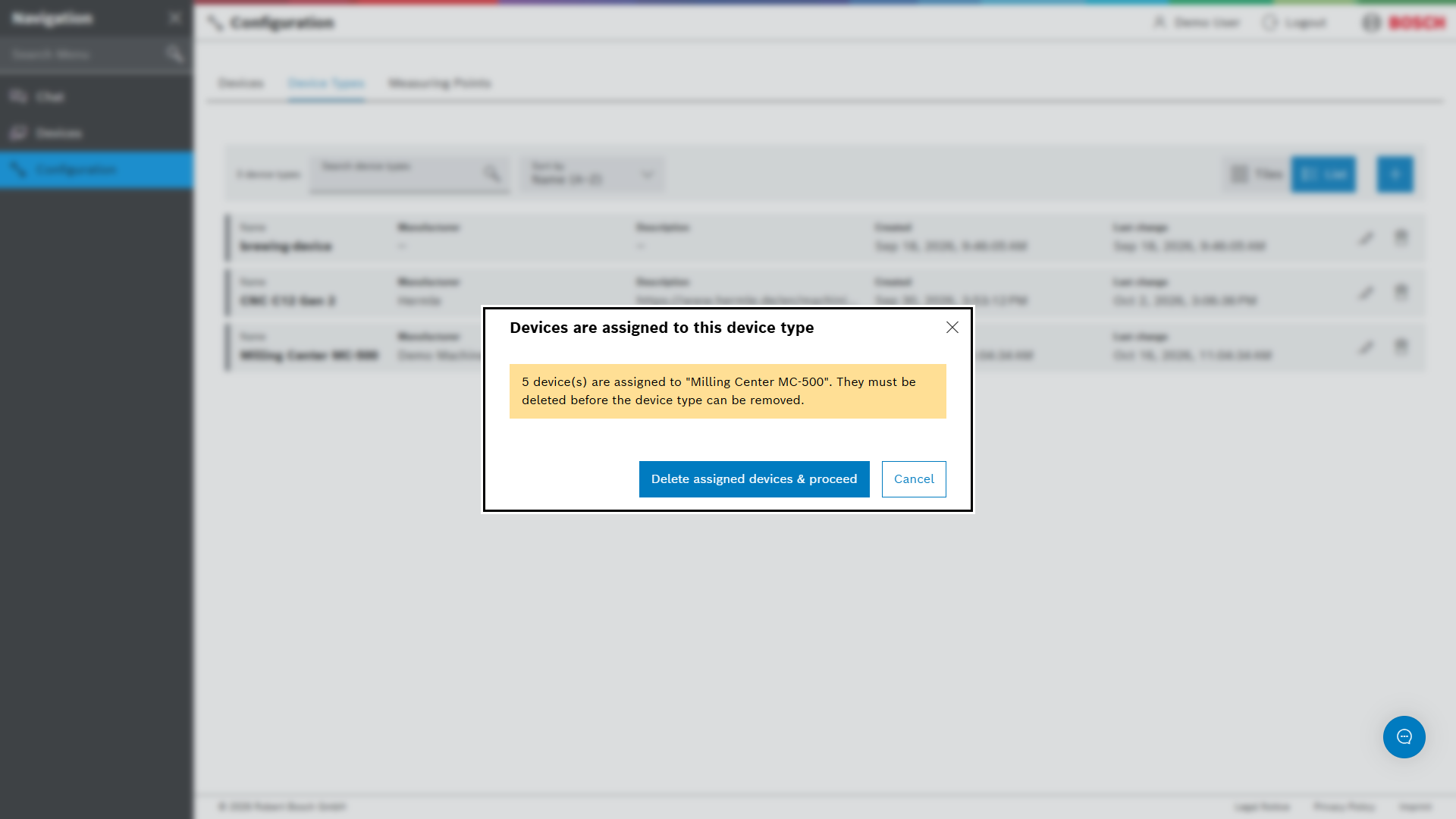Image resolution: width=1456 pixels, height=819 pixels.
Task: Open the Devices tab
Action: [241, 83]
